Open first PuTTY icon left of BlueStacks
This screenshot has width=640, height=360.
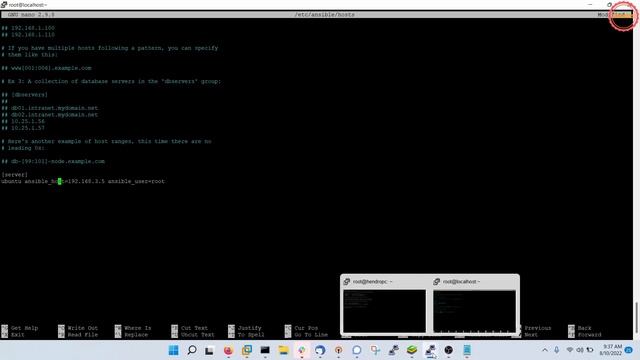pos(393,350)
